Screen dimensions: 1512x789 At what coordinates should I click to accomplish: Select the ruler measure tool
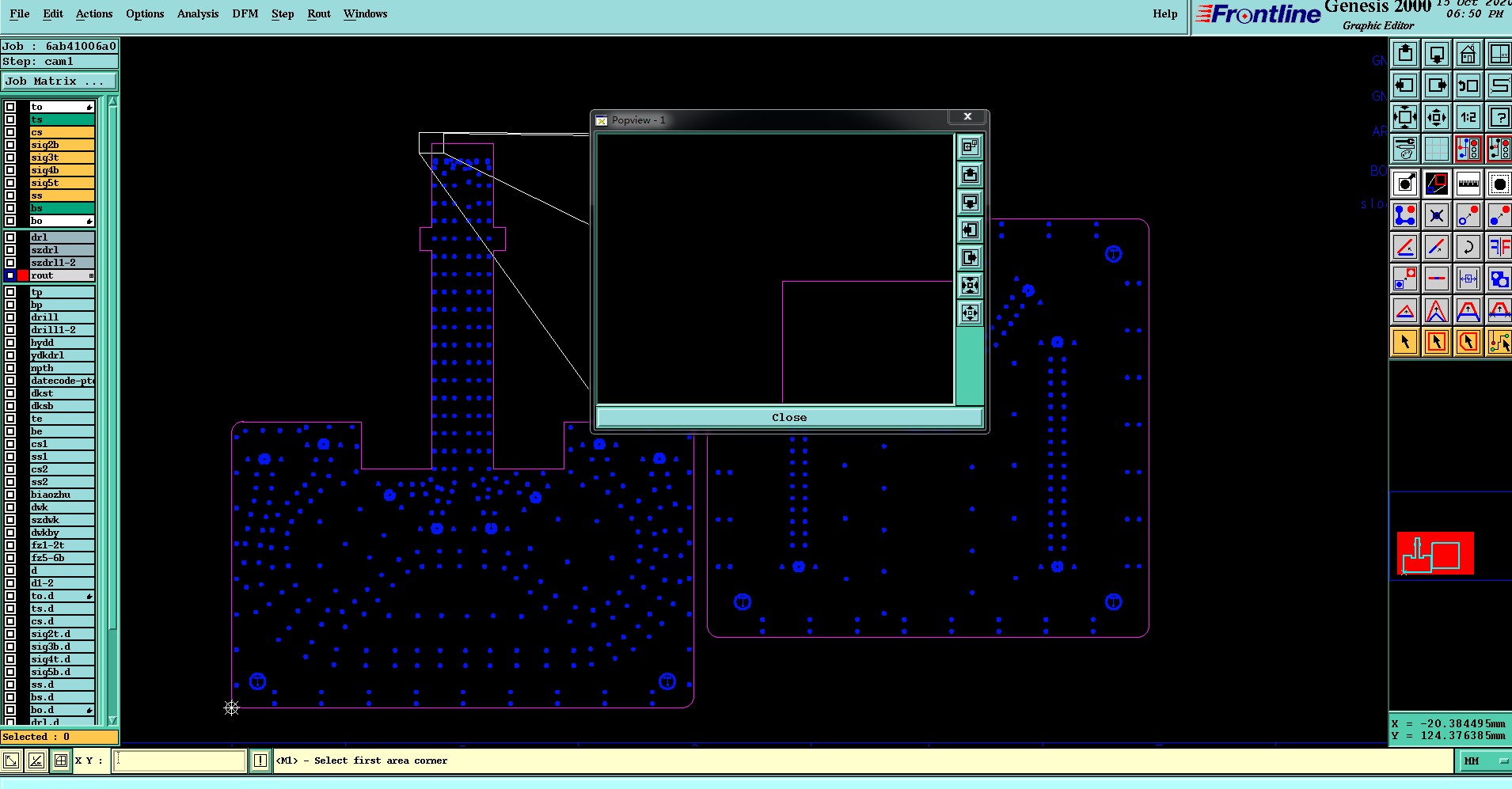coord(1468,184)
